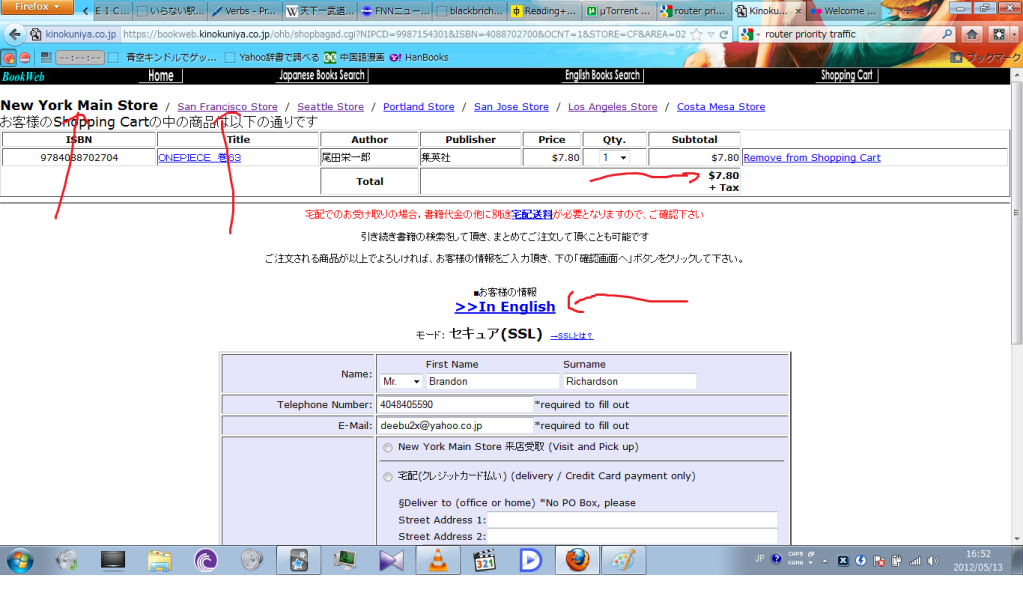
Task: Open the Paint app from taskbar
Action: [627, 561]
